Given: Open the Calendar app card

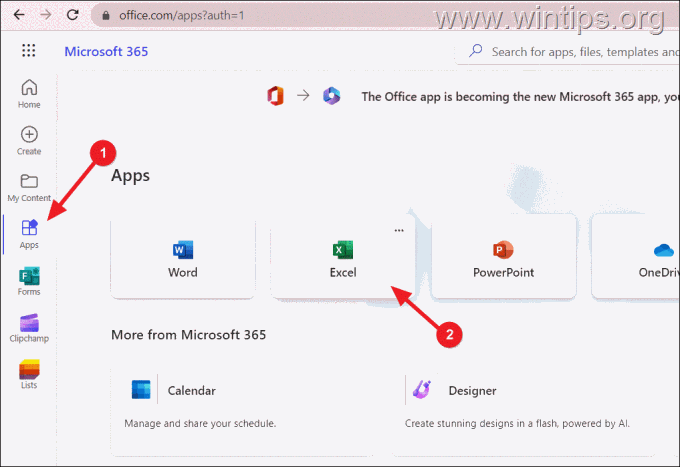Looking at the screenshot, I should point(242,411).
